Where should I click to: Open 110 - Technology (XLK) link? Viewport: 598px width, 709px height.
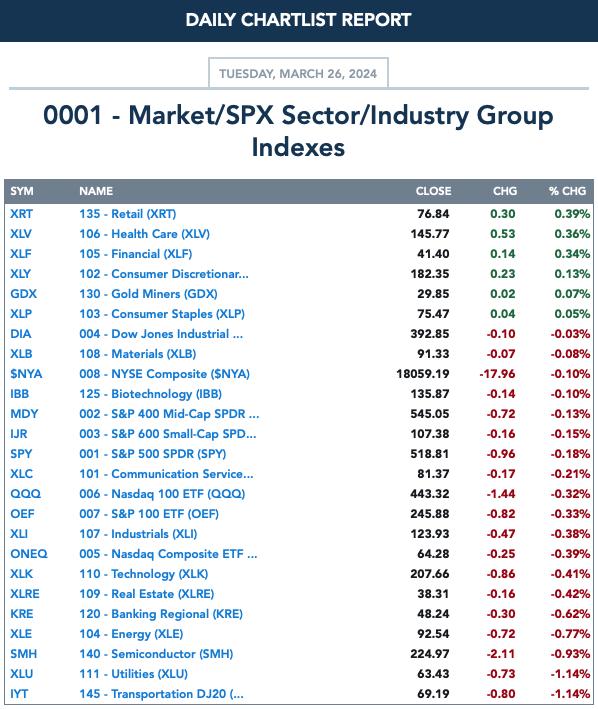pos(144,574)
